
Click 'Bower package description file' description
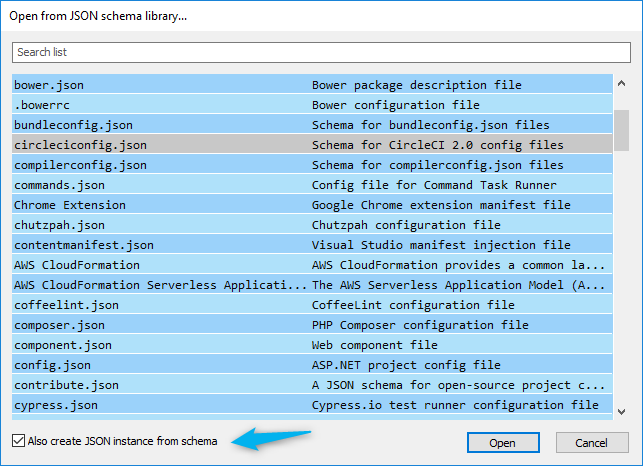click(x=417, y=85)
